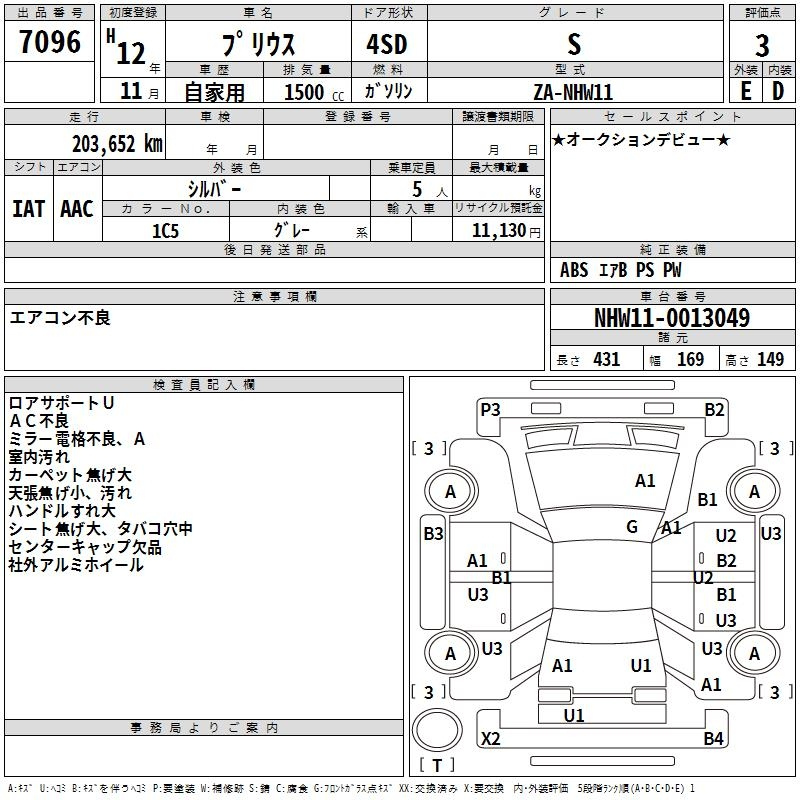This screenshot has width=800, height=800.
Task: Select inspector note 社外アルミホイール
Action: [76, 565]
